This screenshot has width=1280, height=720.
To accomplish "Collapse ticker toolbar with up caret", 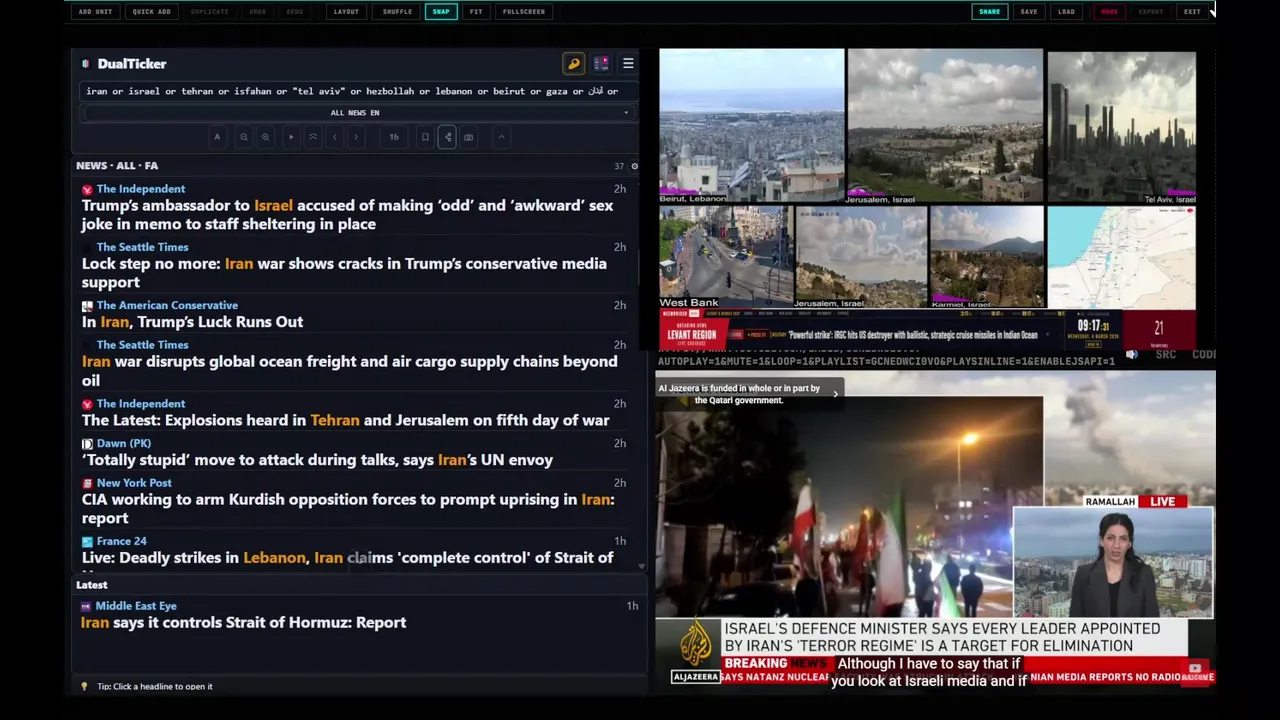I will click(x=501, y=137).
